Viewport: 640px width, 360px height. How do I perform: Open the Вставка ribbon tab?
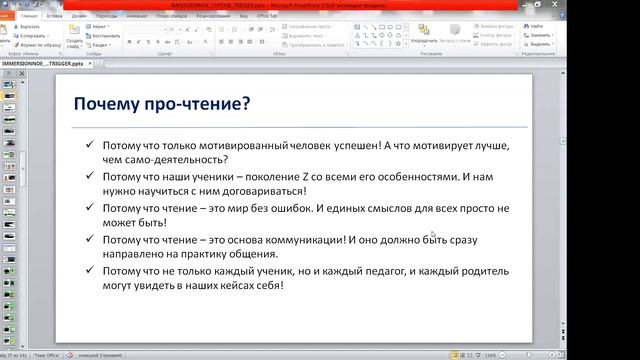point(54,16)
